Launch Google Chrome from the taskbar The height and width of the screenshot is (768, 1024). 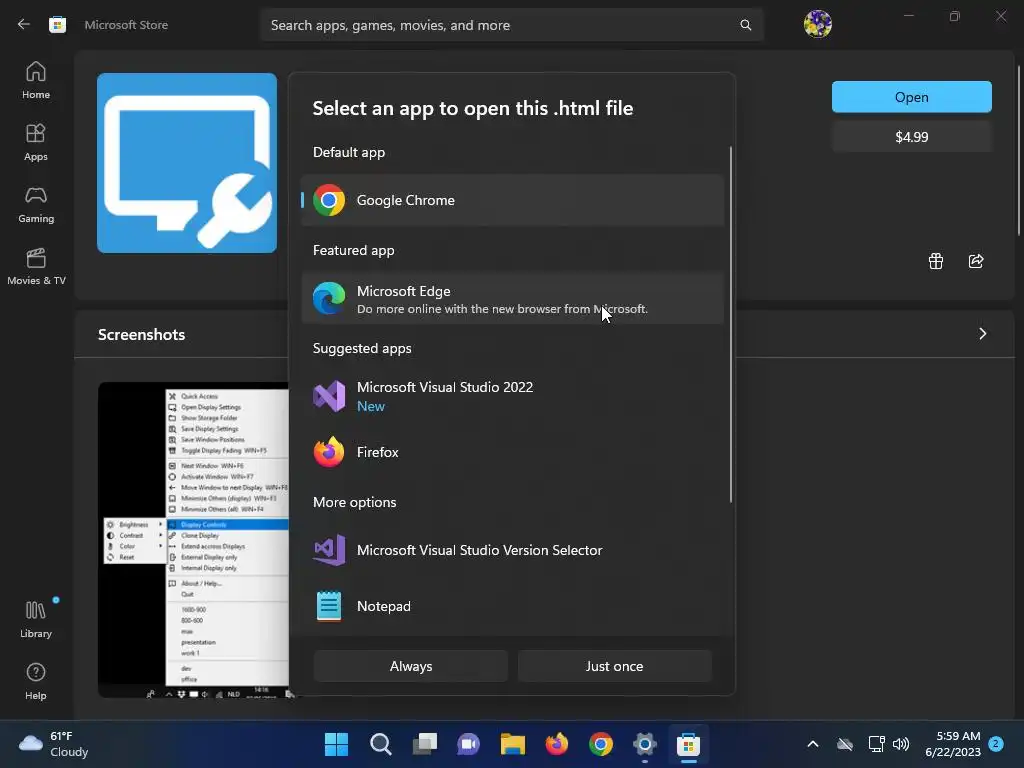tap(601, 744)
